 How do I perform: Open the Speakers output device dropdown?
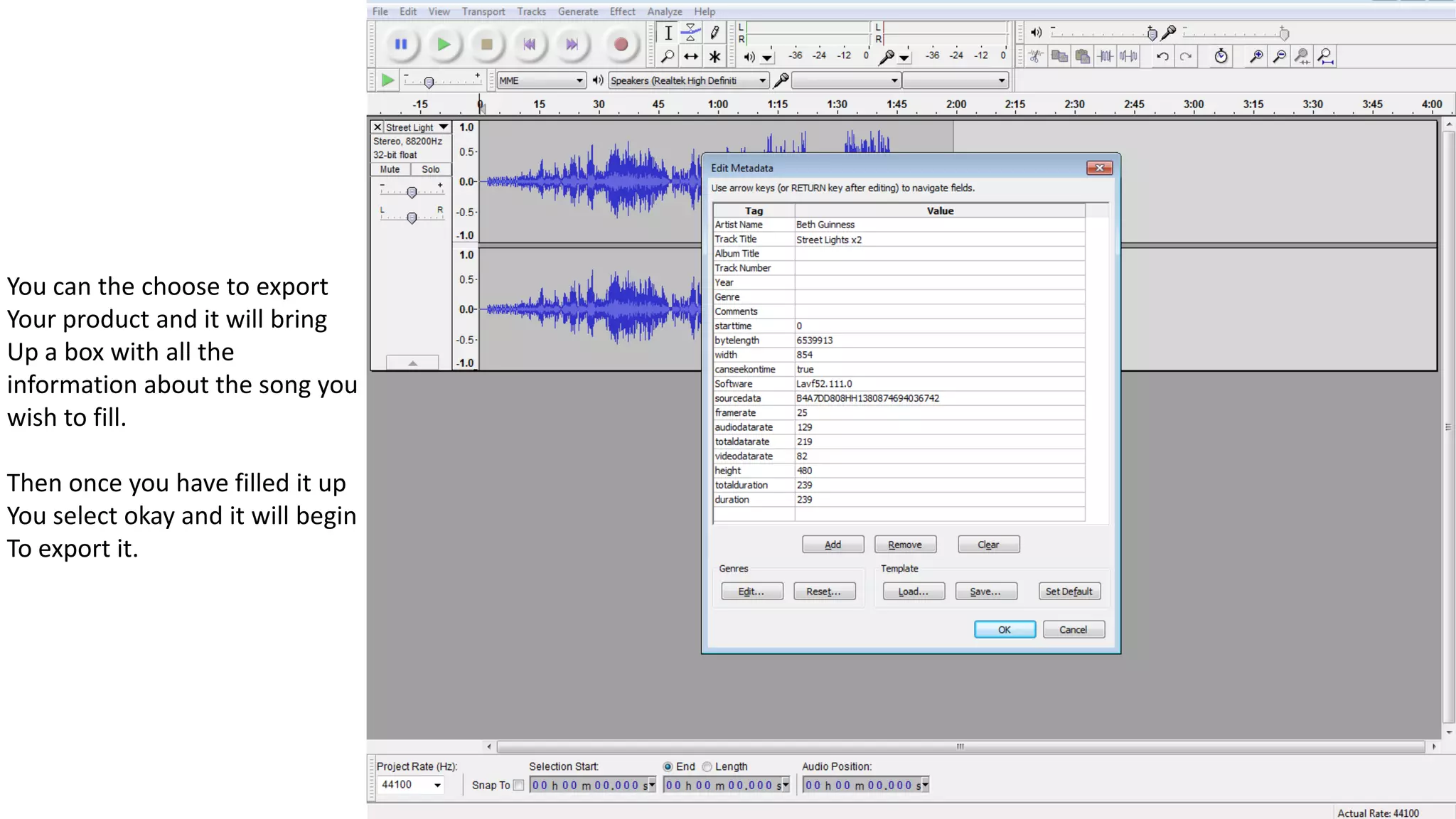coord(689,80)
